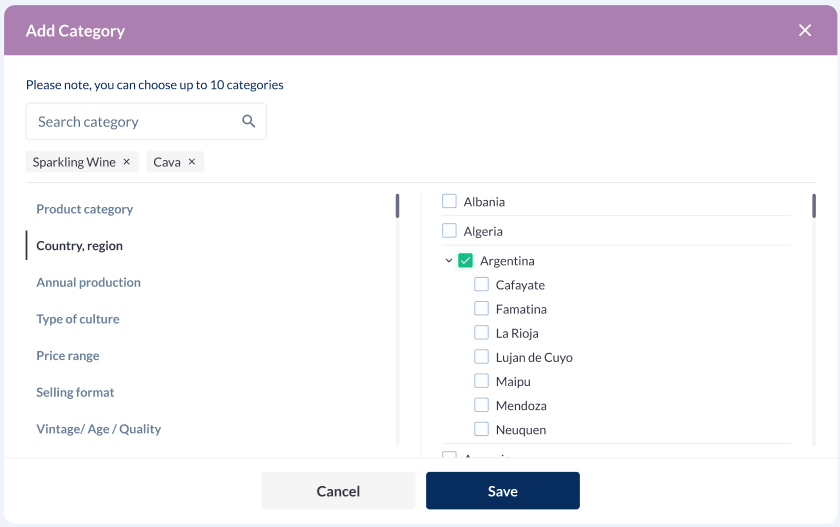Remove the Cava category tag
Viewport: 840px width, 527px height.
[x=192, y=162]
